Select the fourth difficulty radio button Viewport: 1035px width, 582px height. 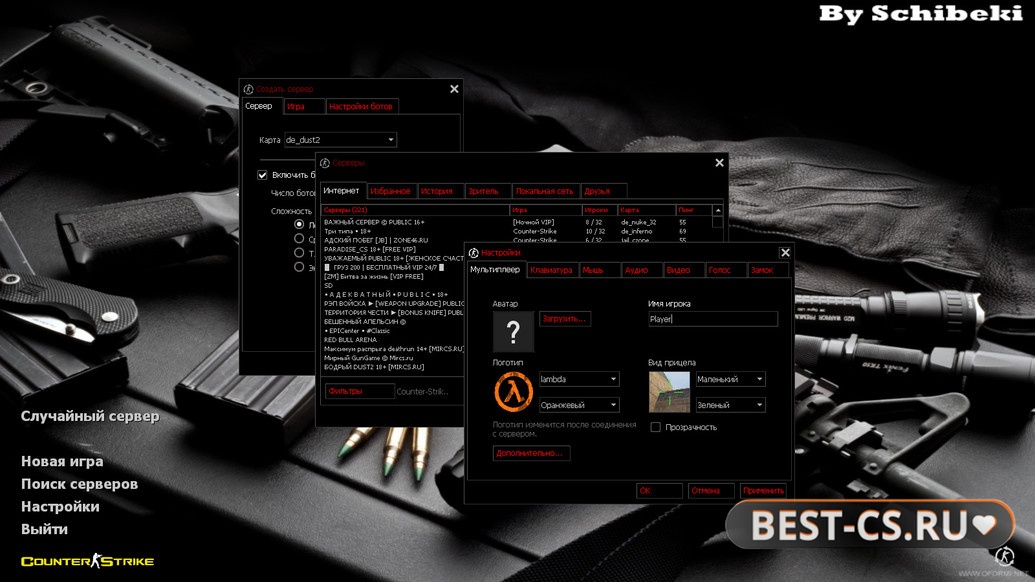299,267
